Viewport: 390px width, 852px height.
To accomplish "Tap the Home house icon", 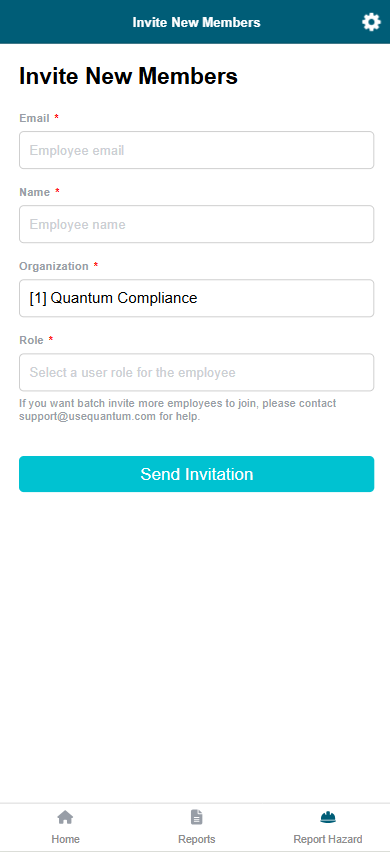I will 65,817.
